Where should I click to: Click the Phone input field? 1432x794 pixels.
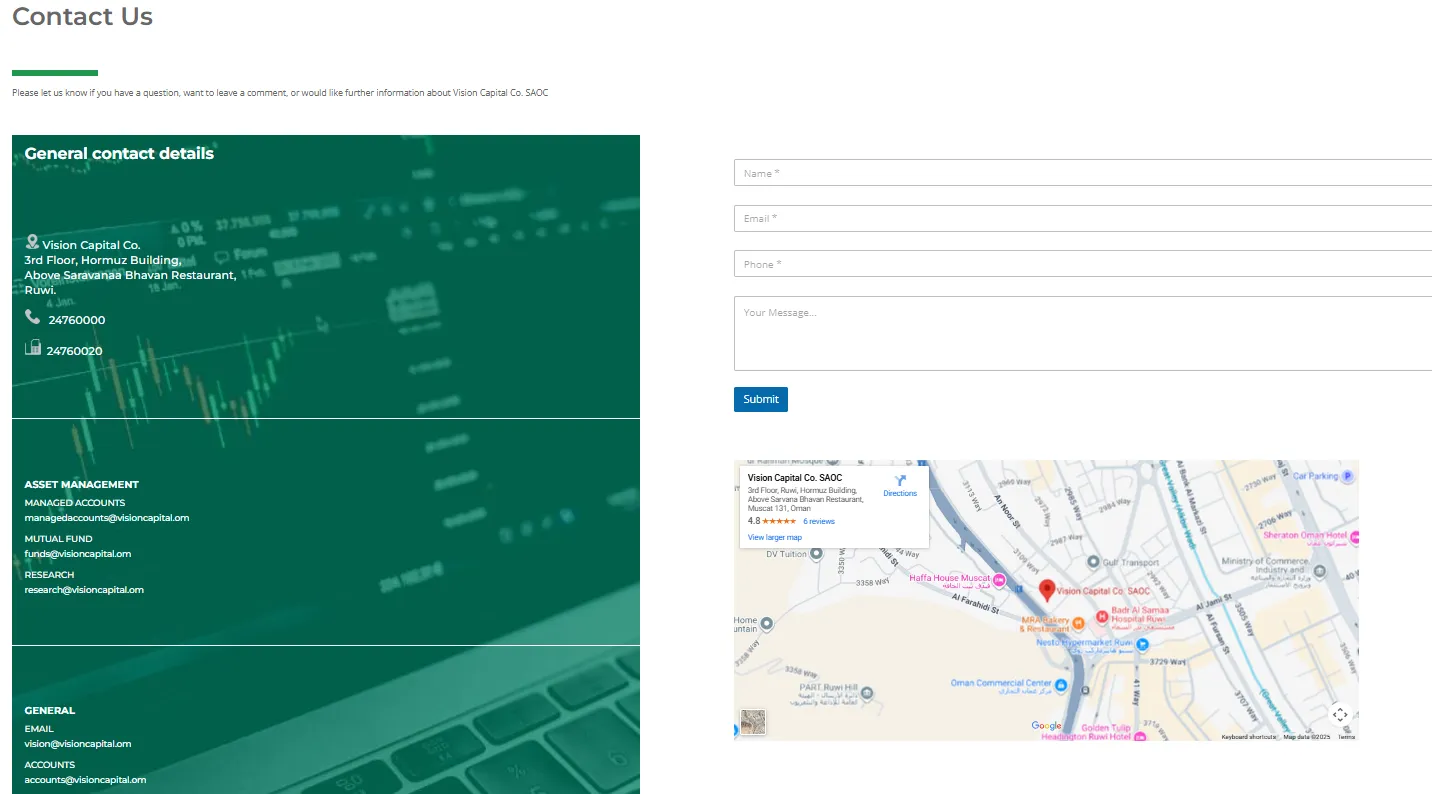click(x=1082, y=264)
